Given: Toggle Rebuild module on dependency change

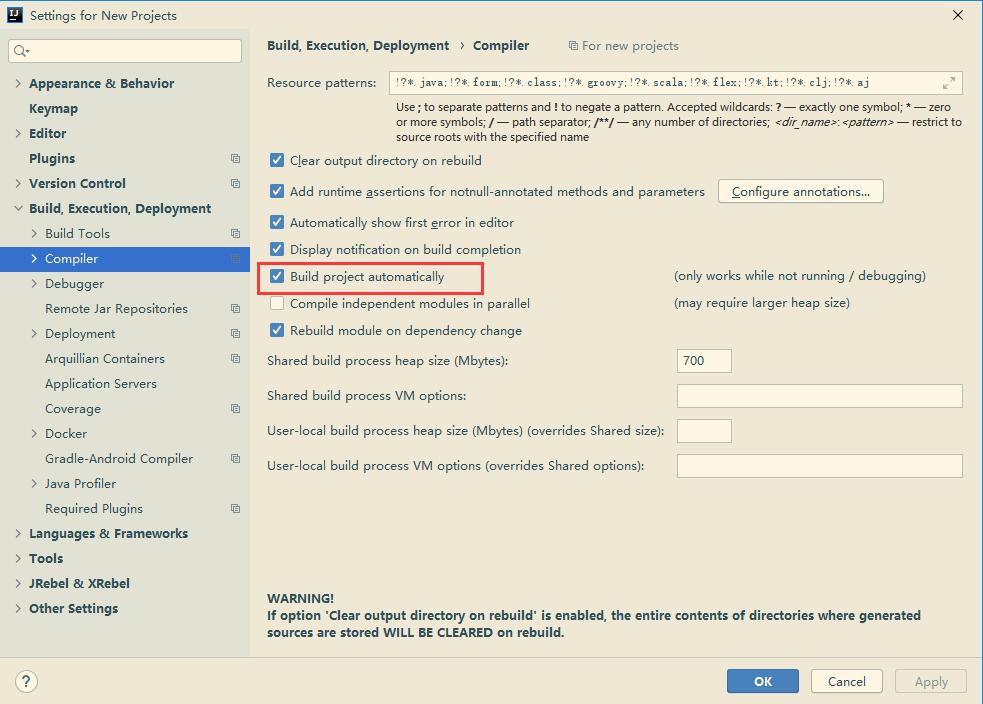Looking at the screenshot, I should [276, 330].
